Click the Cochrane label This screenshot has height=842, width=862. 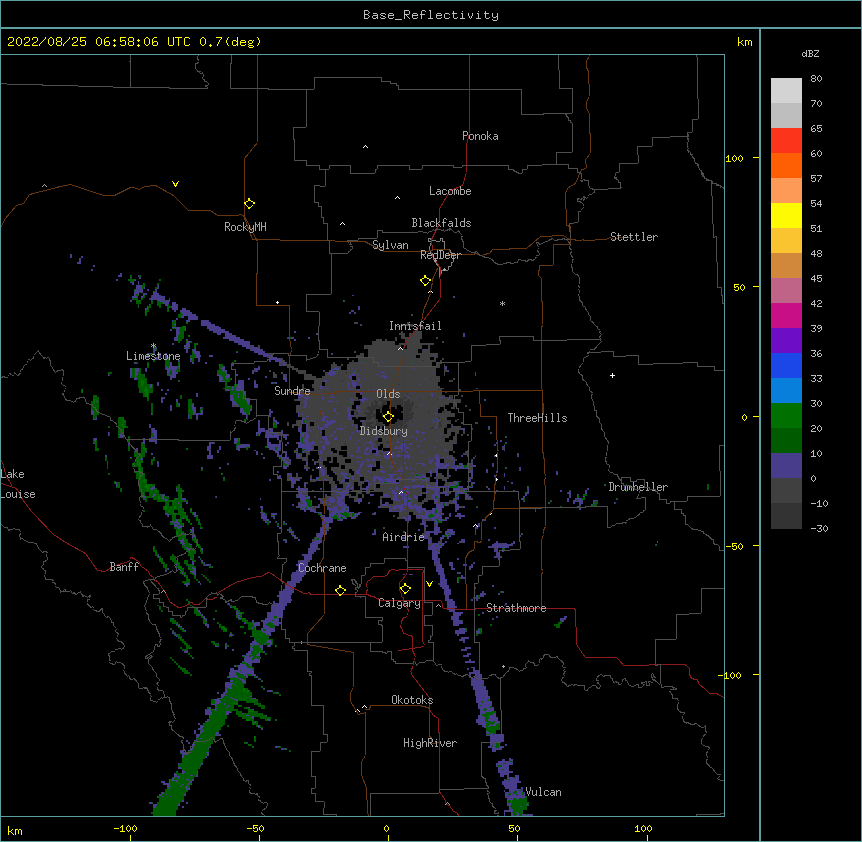[x=322, y=568]
